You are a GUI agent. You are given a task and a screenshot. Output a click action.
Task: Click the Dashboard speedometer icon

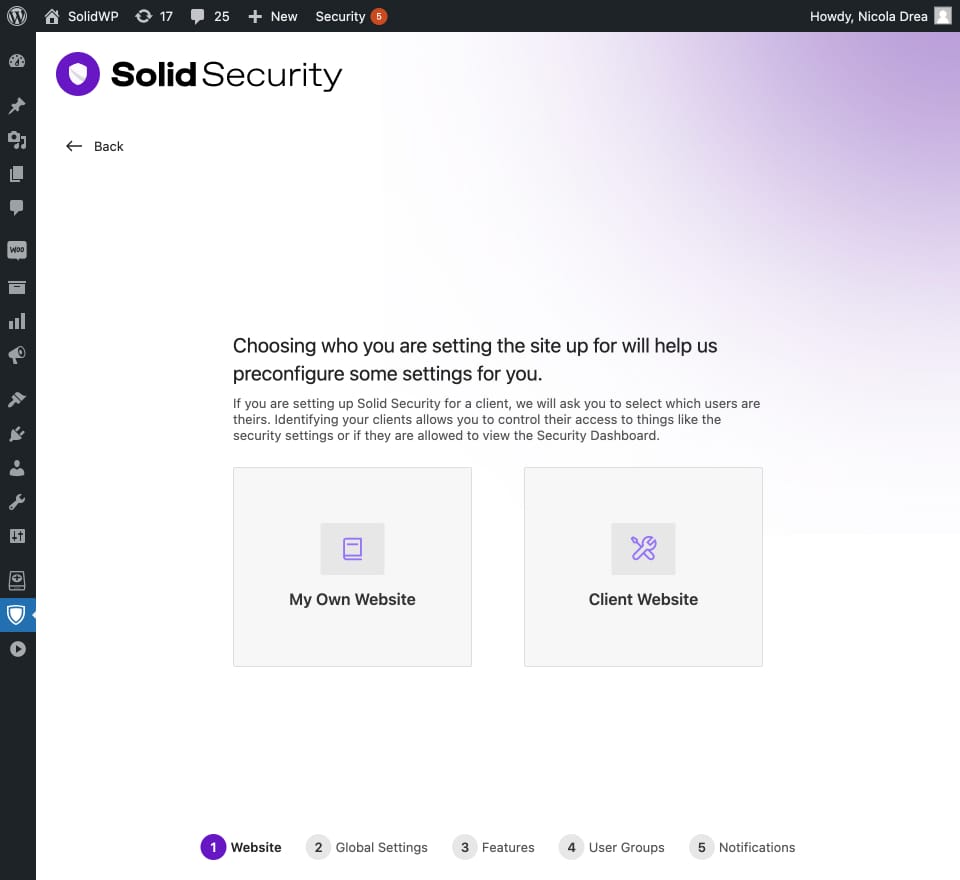[16, 61]
